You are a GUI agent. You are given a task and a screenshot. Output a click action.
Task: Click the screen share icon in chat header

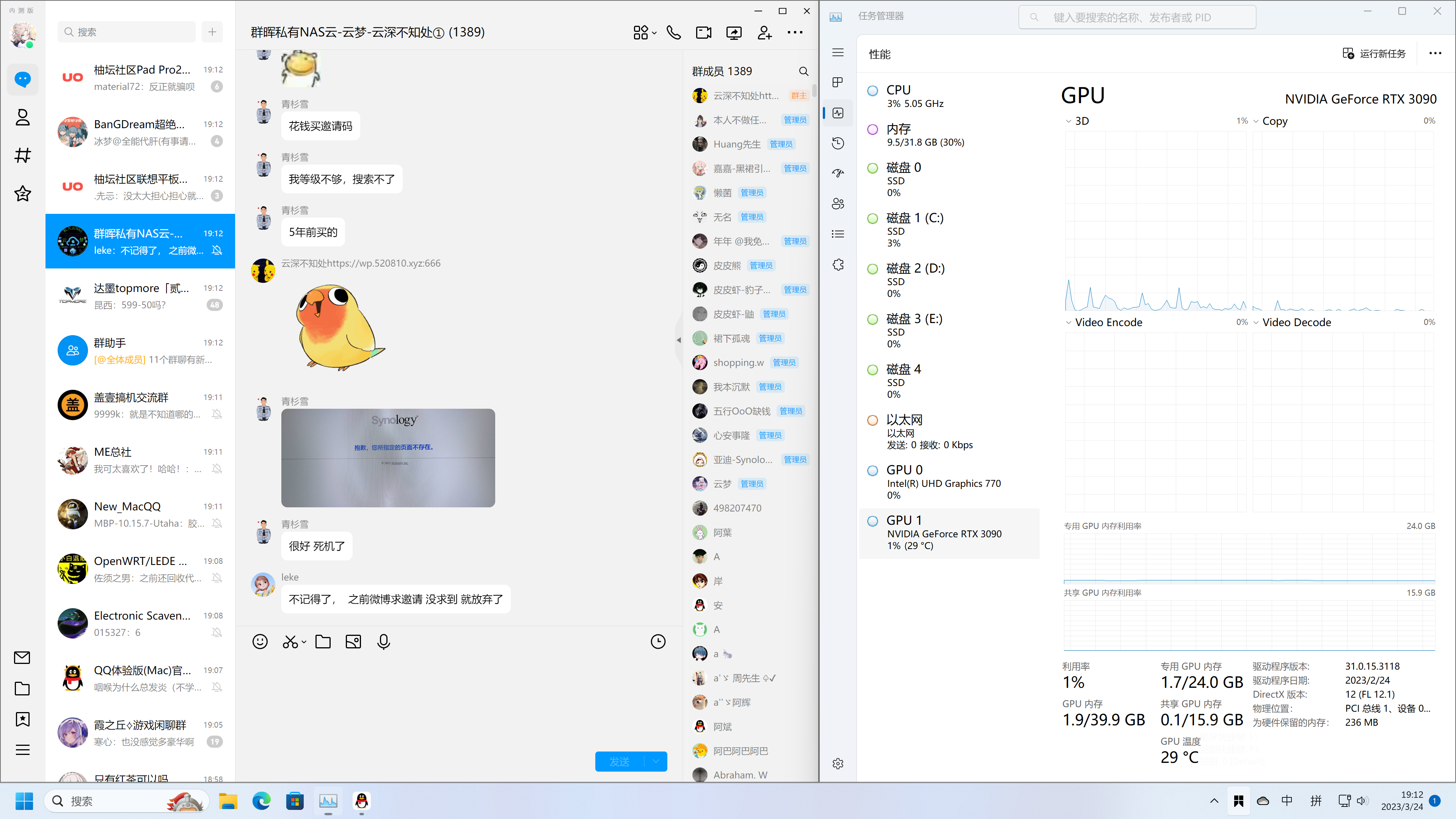(x=734, y=33)
